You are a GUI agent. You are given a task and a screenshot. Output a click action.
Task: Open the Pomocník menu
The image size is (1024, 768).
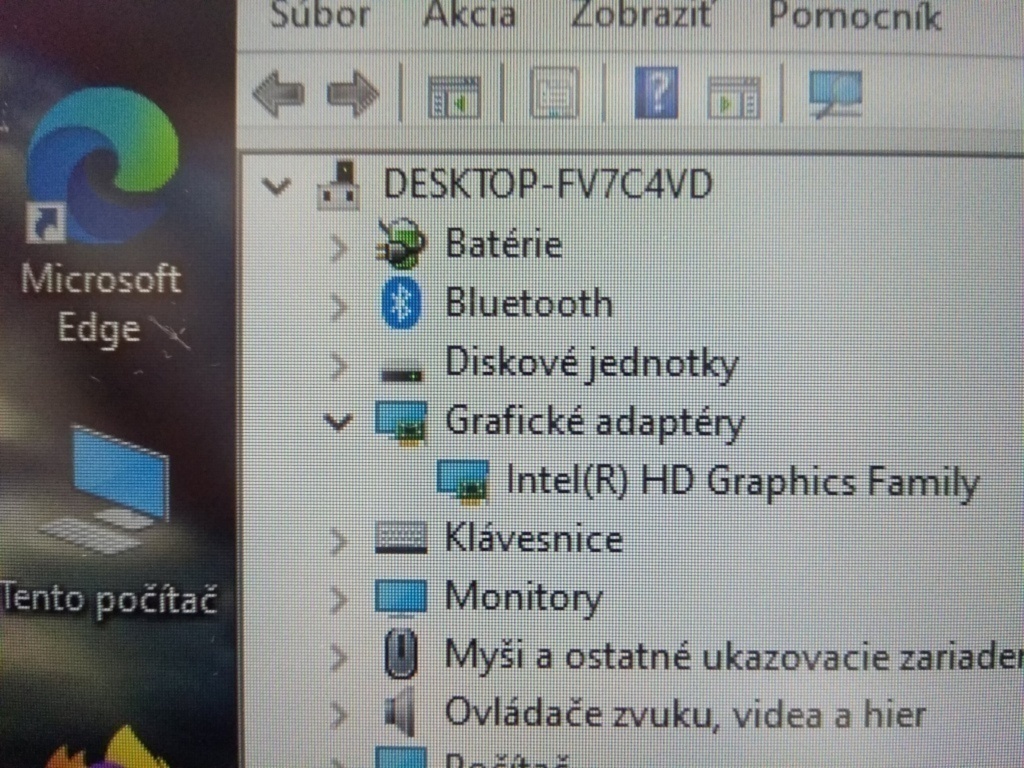pyautogui.click(x=854, y=15)
